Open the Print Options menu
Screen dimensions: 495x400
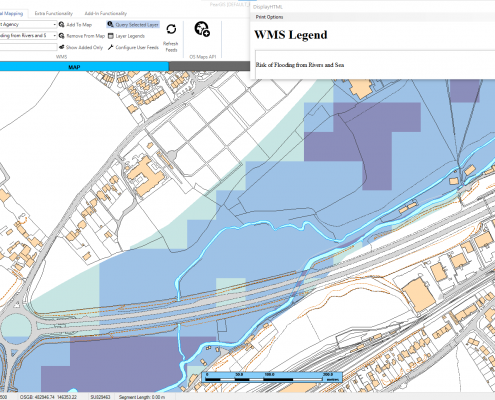tap(269, 17)
